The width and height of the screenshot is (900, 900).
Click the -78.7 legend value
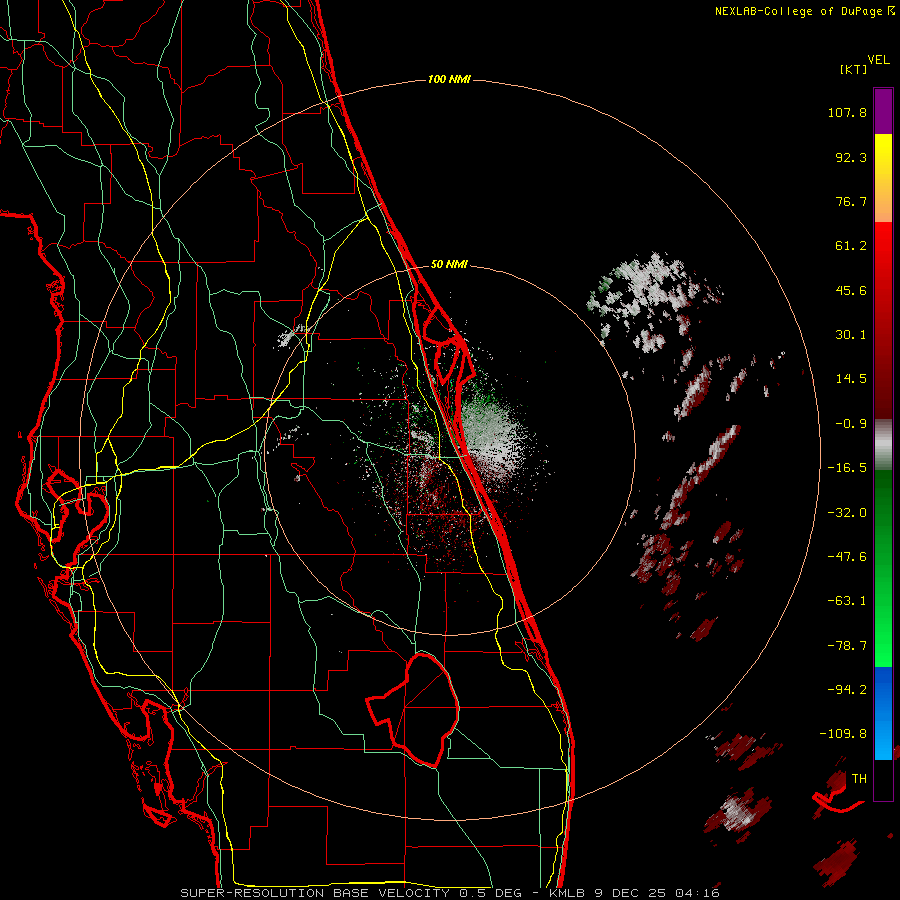[x=847, y=646]
